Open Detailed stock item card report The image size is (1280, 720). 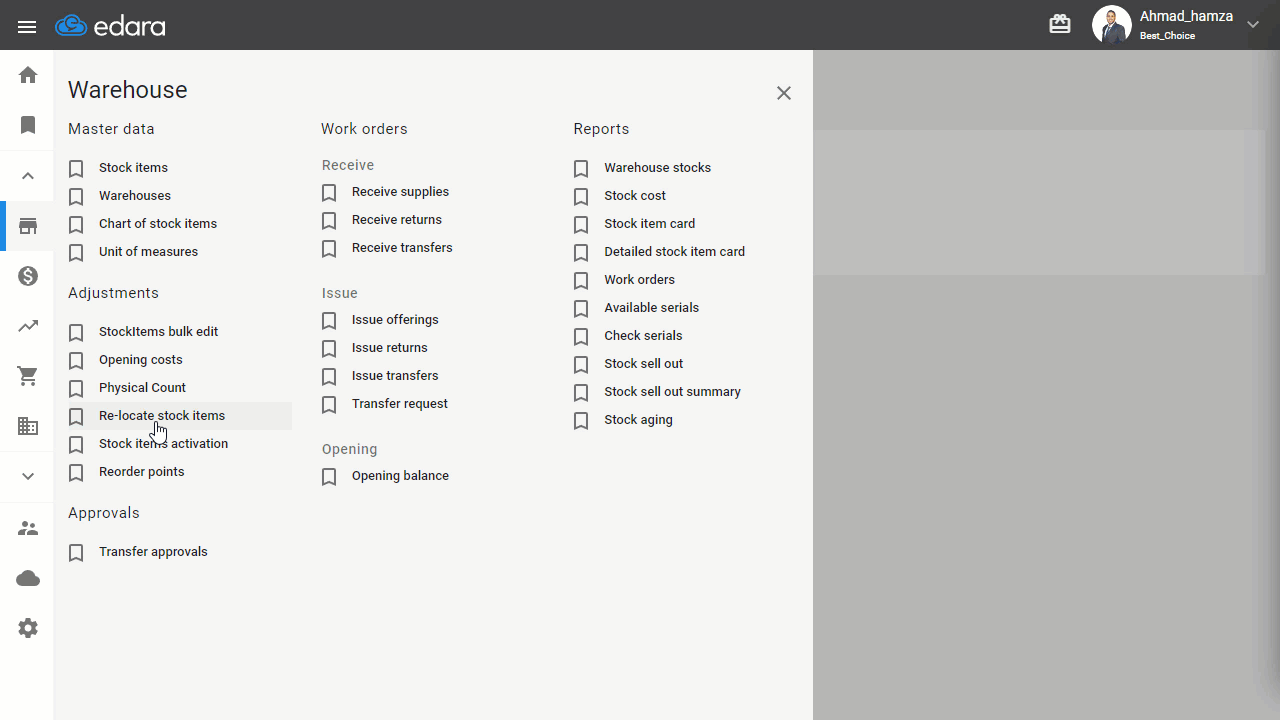(674, 252)
